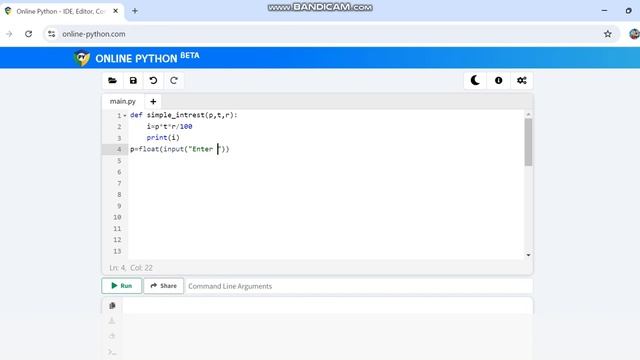Open file with the folder icon
Viewport: 640px width, 360px height.
[x=112, y=80]
